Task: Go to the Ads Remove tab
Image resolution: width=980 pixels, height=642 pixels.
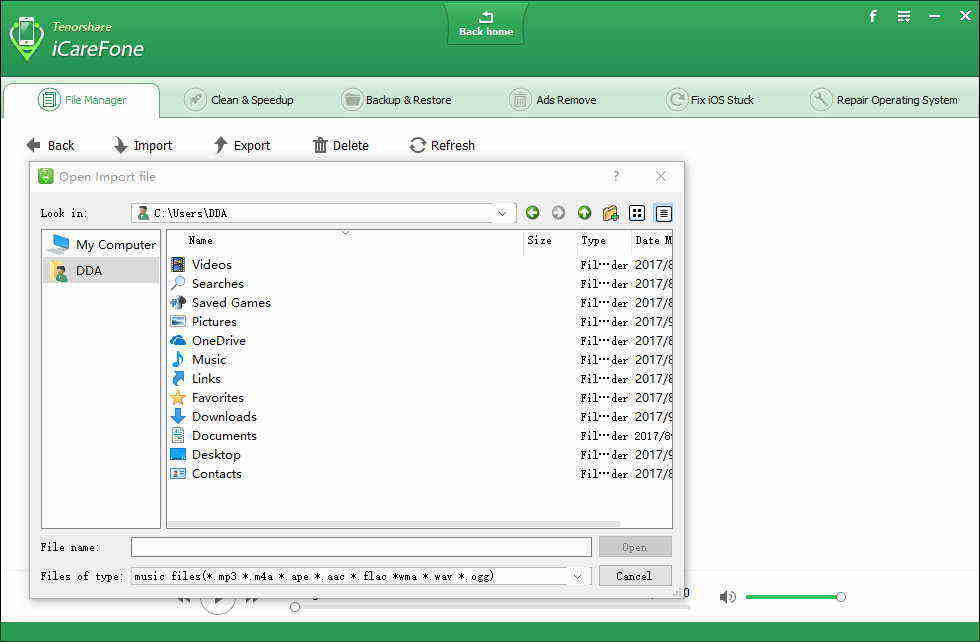Action: pyautogui.click(x=552, y=100)
